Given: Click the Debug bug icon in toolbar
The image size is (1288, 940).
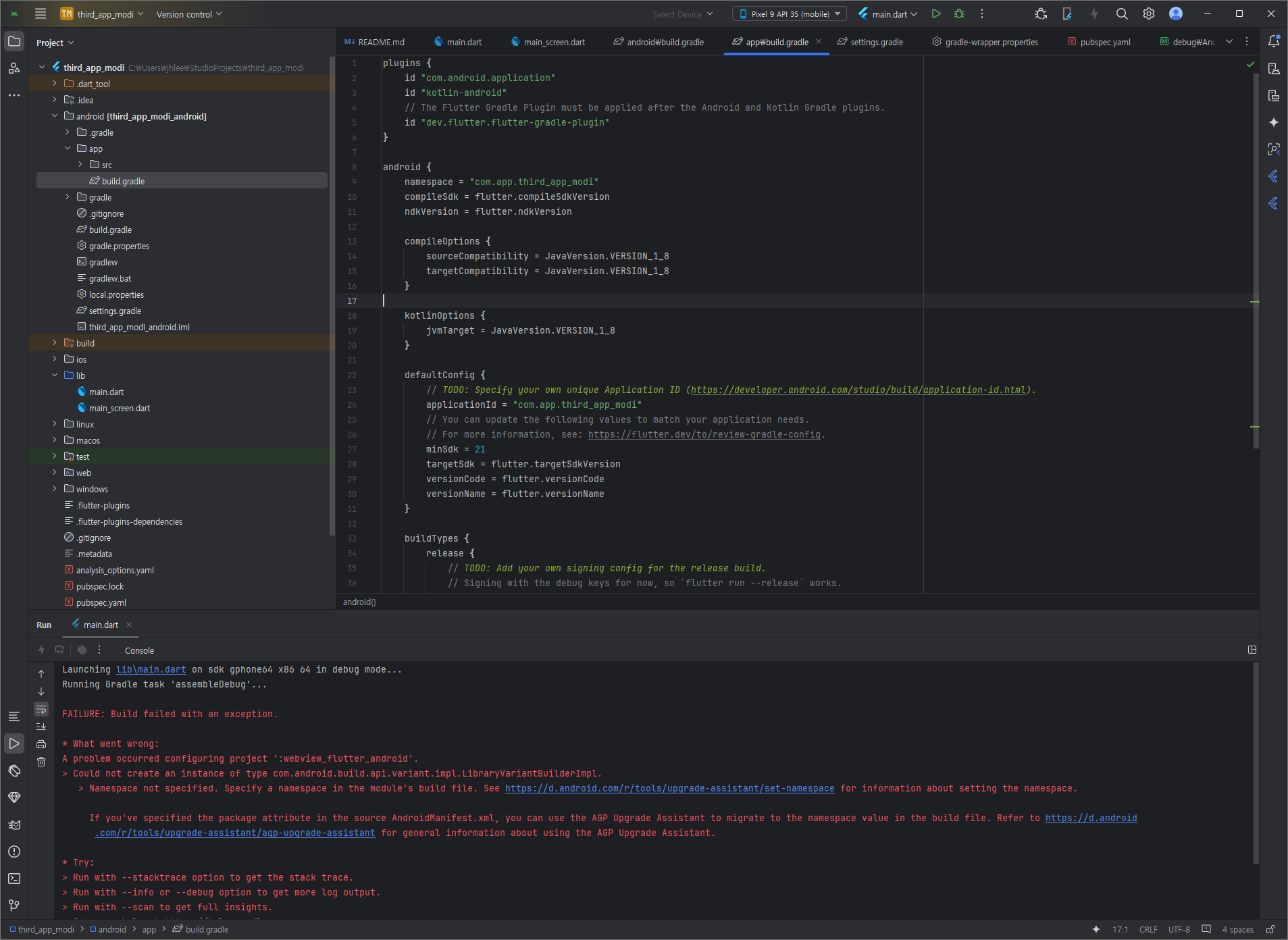Looking at the screenshot, I should point(959,14).
